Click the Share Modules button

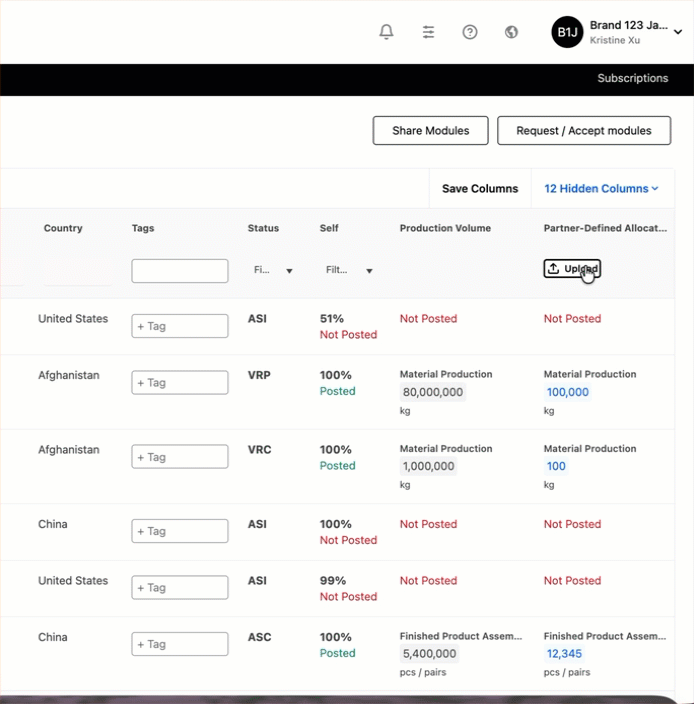[x=430, y=131]
